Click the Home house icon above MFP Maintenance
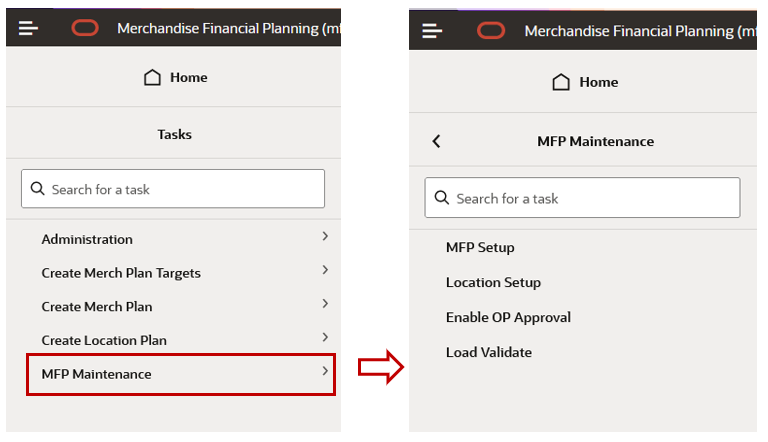The image size is (768, 442). [x=561, y=82]
